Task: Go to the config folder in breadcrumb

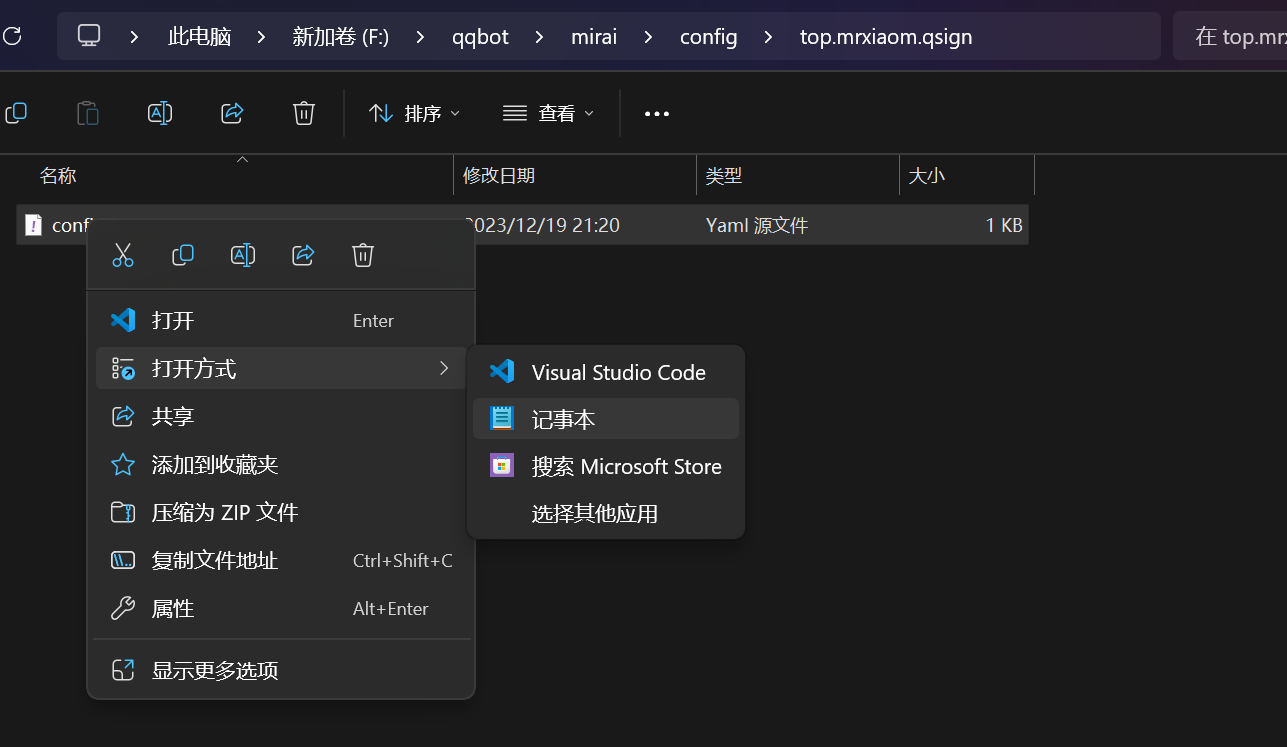Action: [709, 37]
